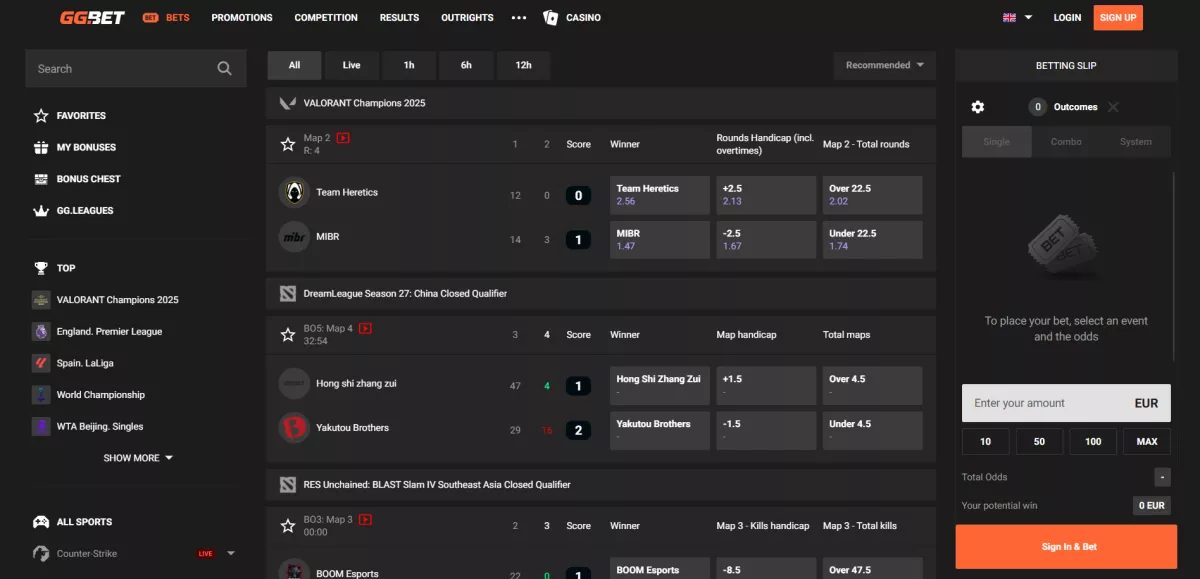
Task: Select MIBR winner odds 1.47
Action: [x=660, y=240]
